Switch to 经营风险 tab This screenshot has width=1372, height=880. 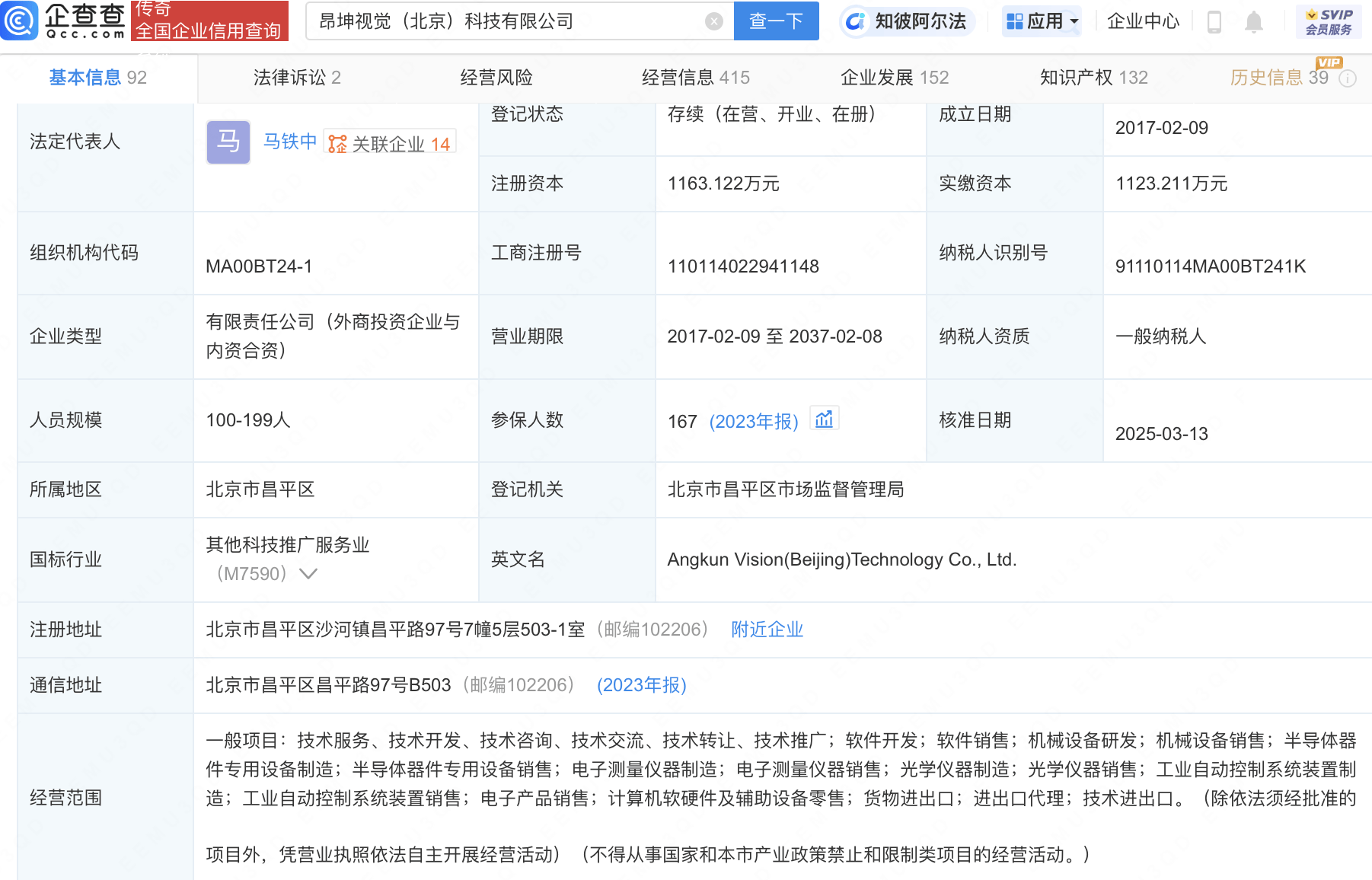[x=496, y=78]
